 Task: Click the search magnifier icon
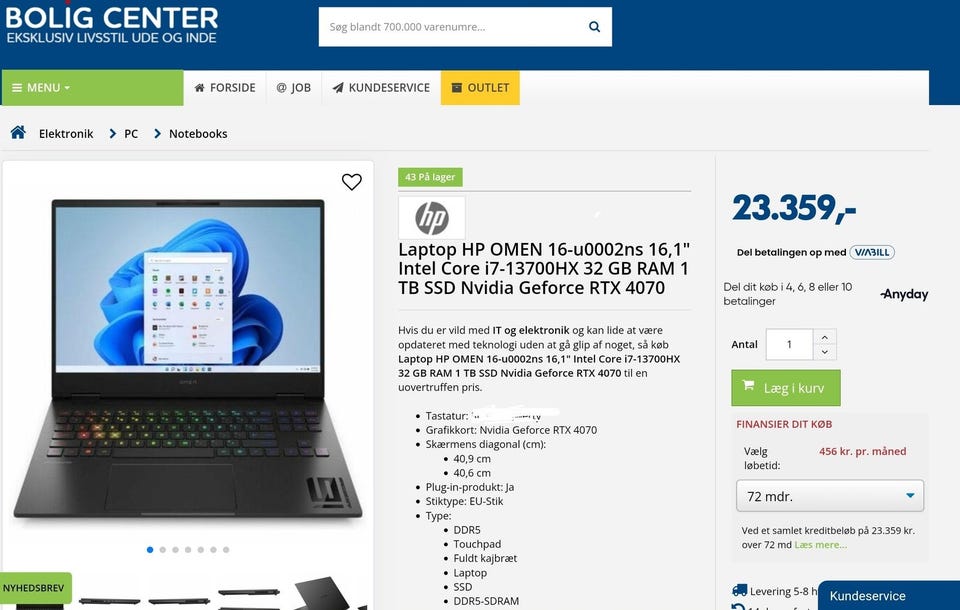pos(594,26)
